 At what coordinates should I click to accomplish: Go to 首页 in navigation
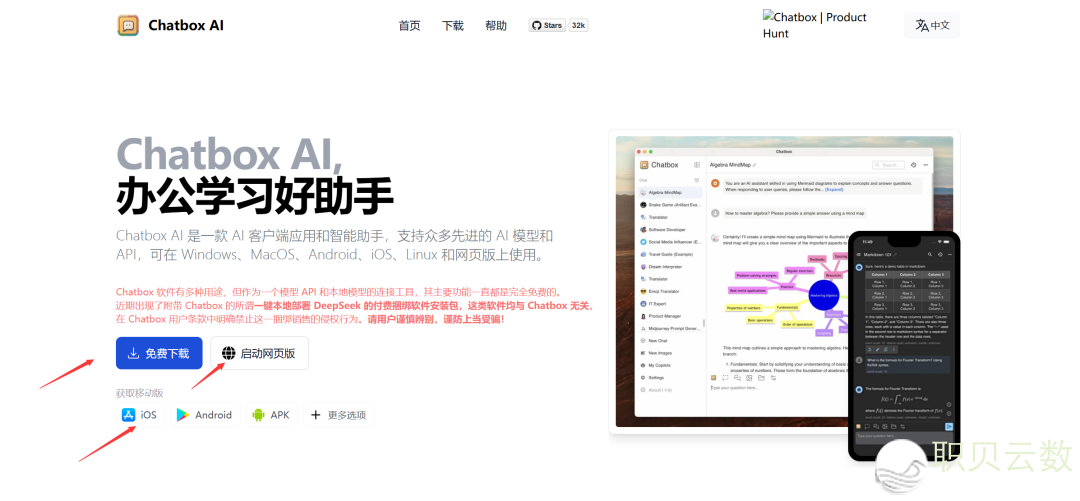pyautogui.click(x=409, y=25)
